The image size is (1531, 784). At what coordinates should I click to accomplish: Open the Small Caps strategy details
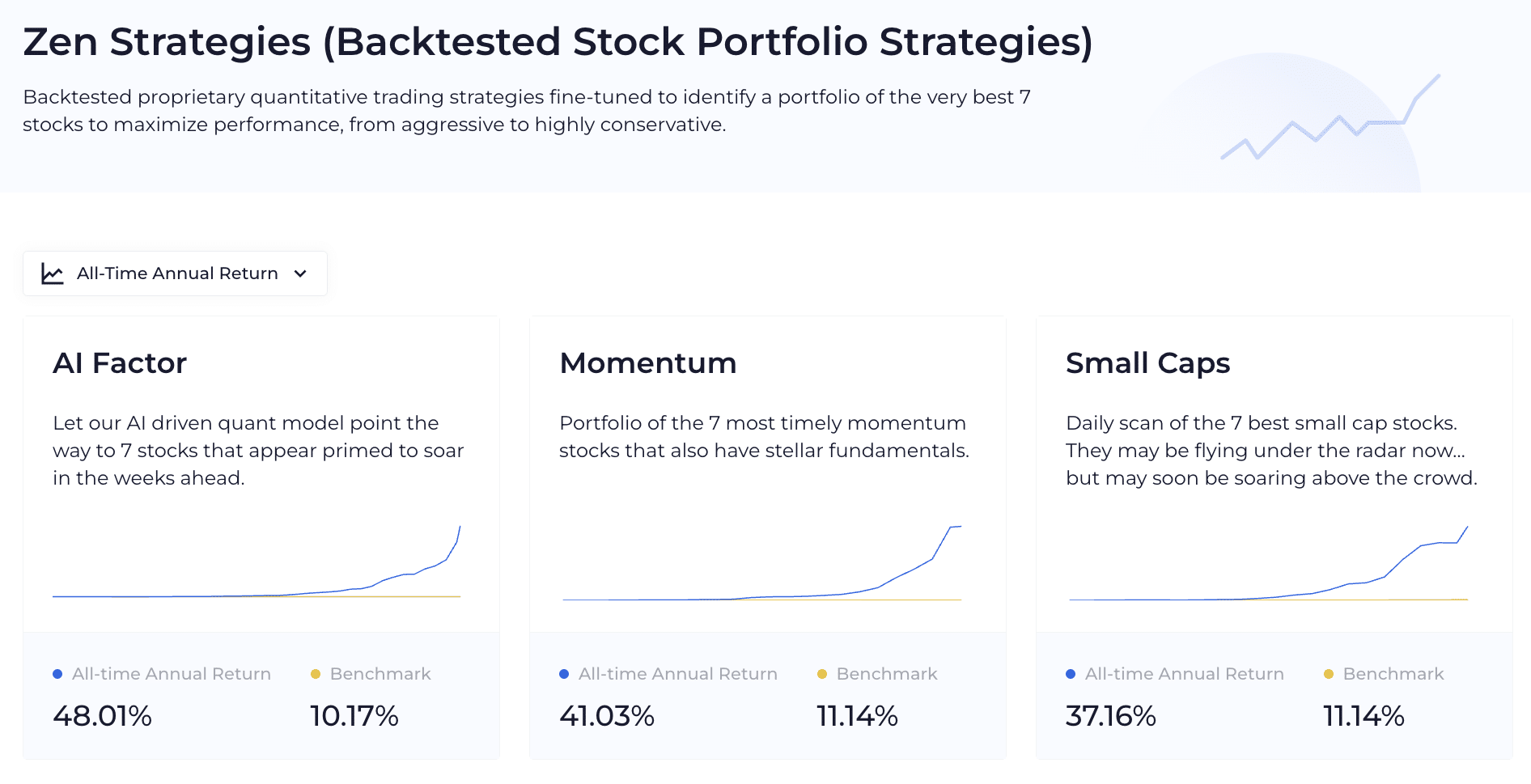point(1147,363)
